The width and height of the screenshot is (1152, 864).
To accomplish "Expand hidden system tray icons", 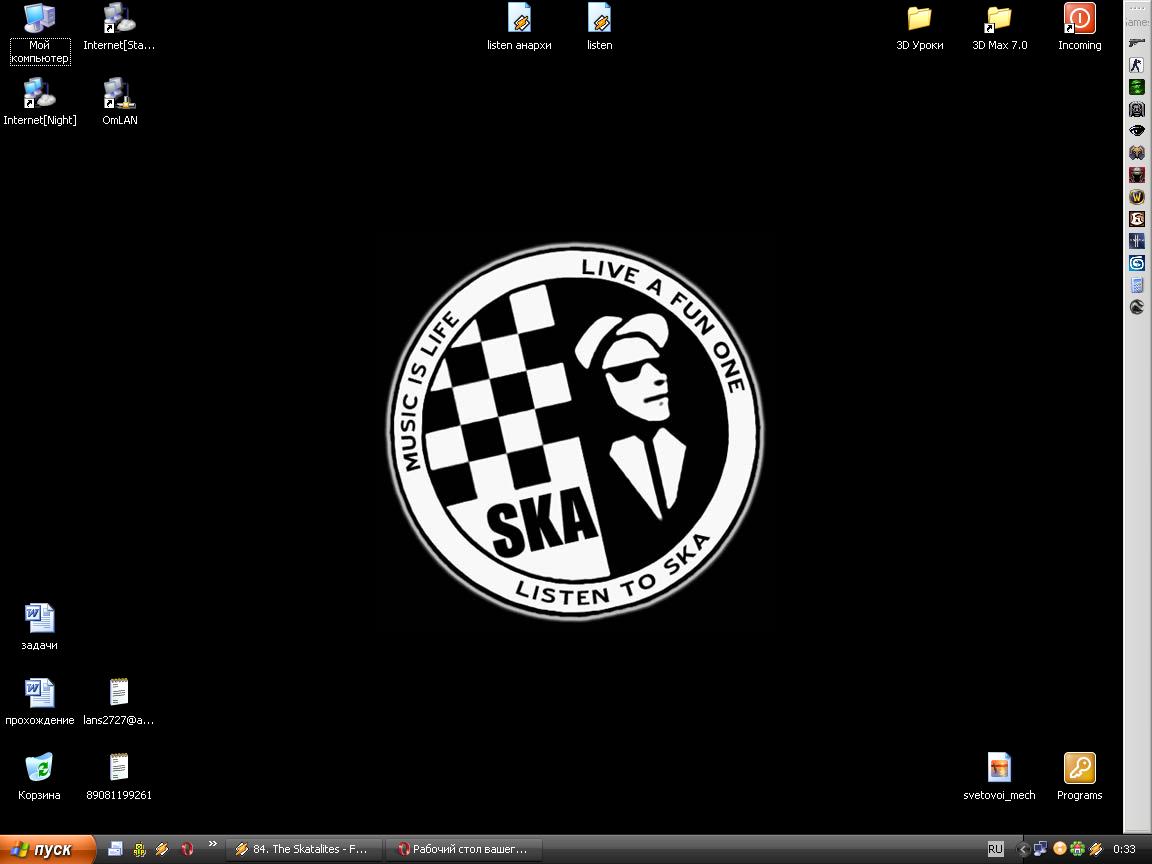I will (1023, 849).
